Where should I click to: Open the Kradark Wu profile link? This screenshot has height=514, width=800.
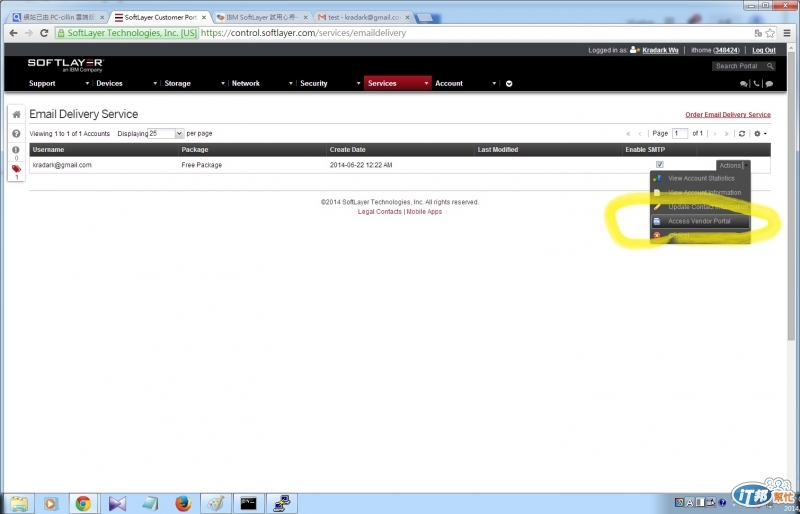click(x=660, y=50)
